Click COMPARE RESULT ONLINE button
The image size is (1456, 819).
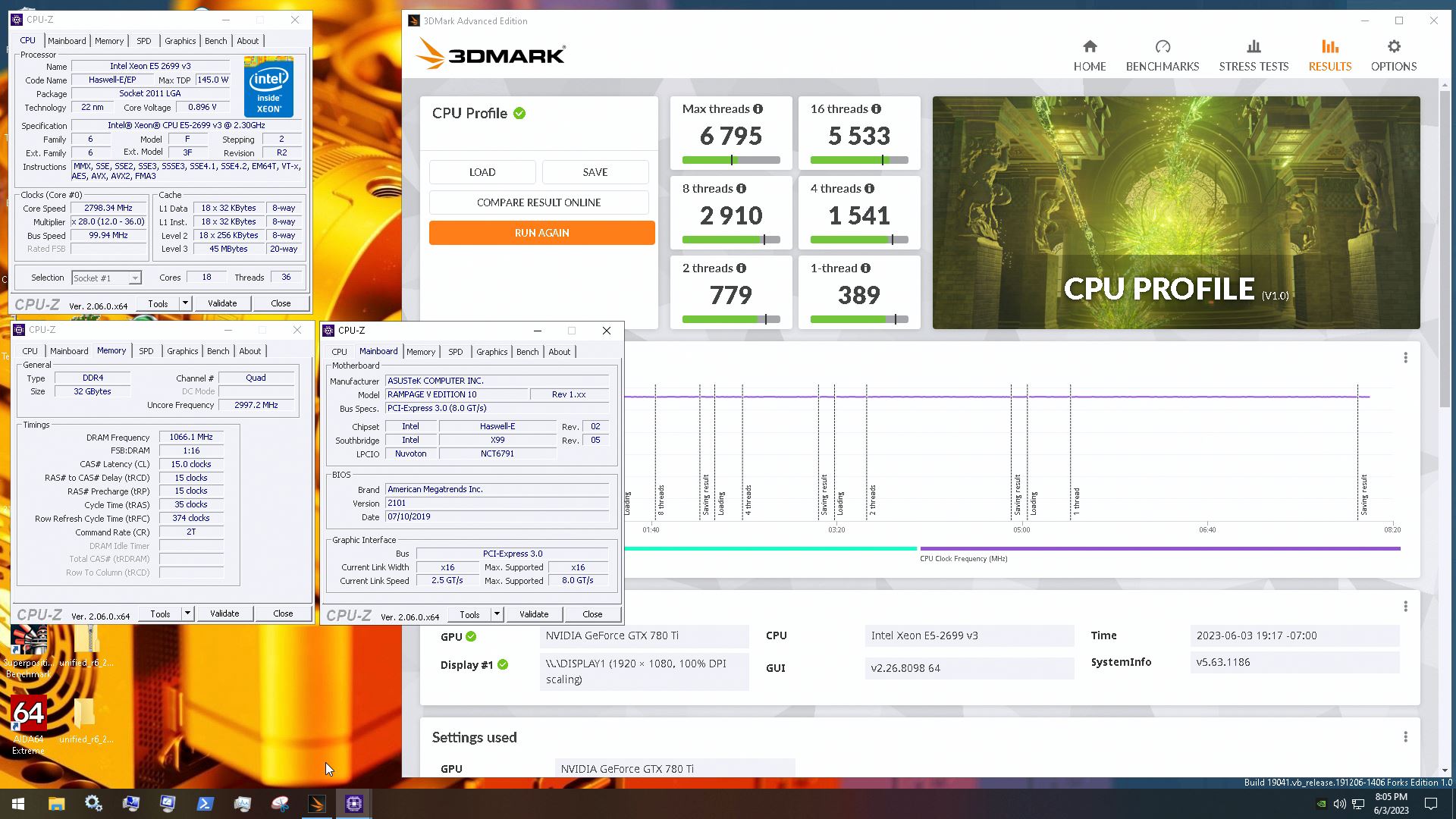point(538,202)
